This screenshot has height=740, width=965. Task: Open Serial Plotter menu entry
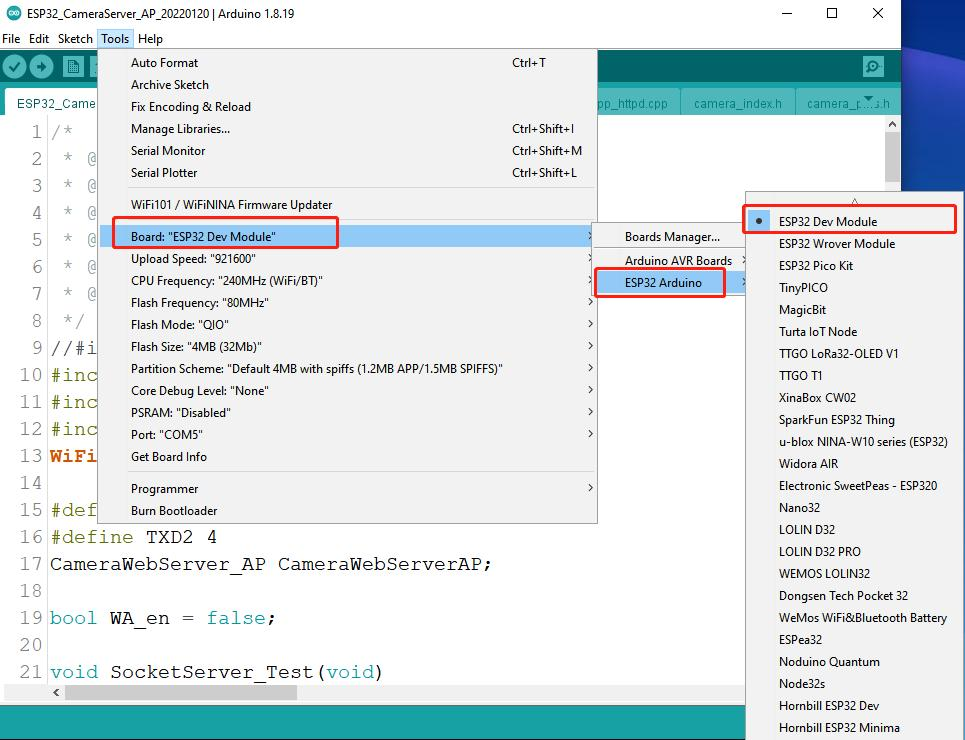pyautogui.click(x=348, y=173)
